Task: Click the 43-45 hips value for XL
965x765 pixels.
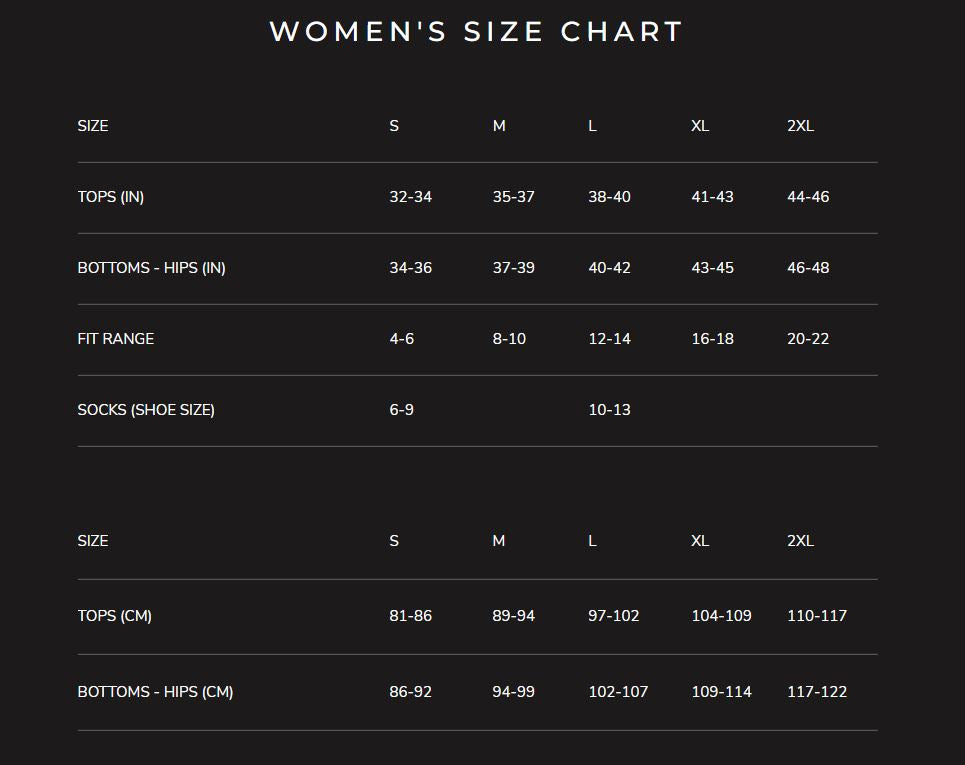Action: coord(712,268)
